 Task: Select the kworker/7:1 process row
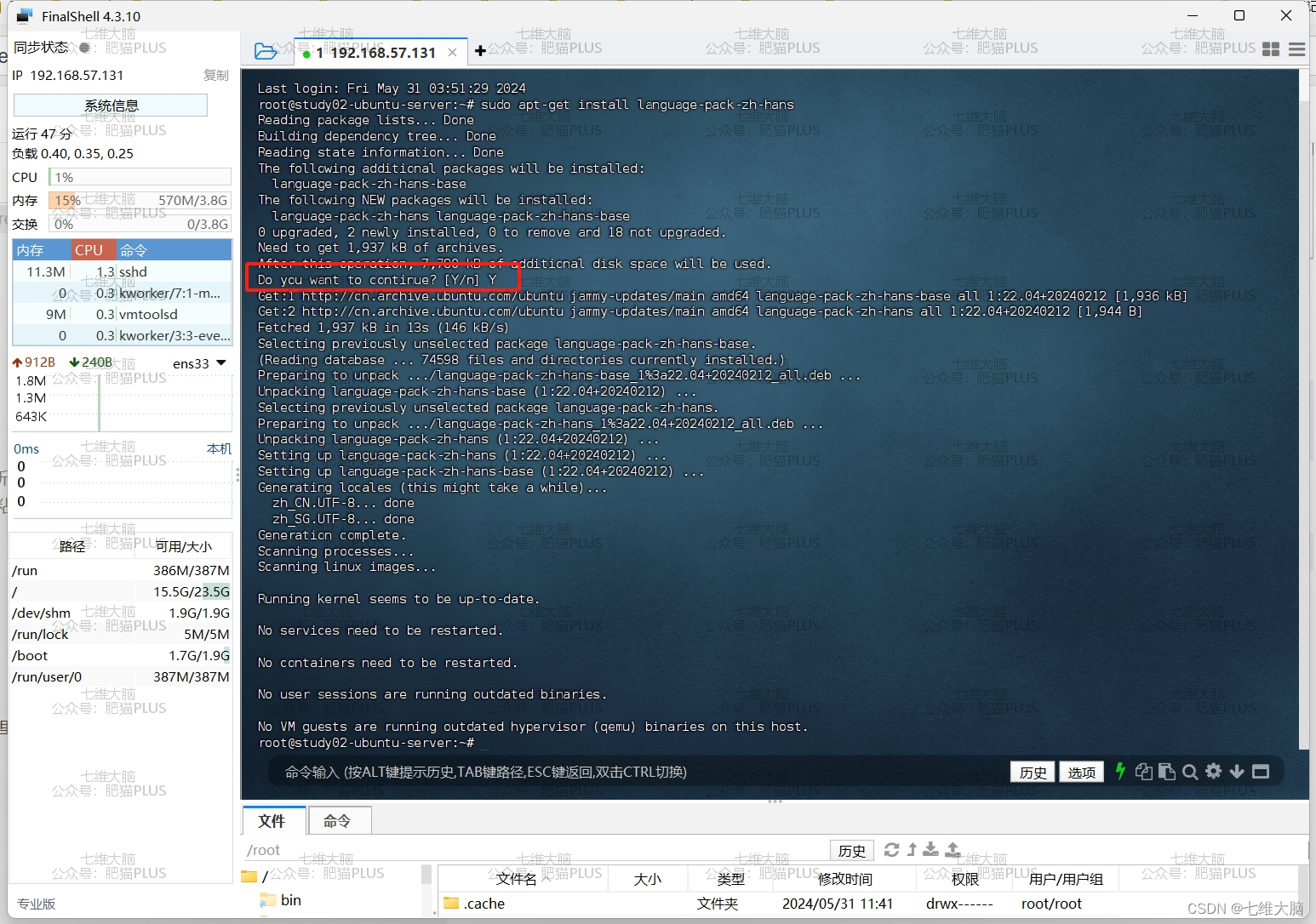click(122, 293)
